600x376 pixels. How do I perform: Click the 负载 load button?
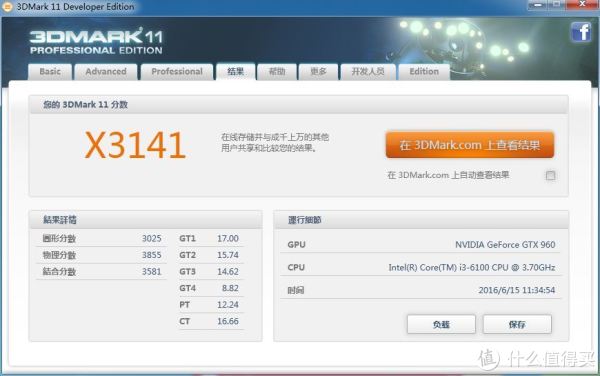coord(441,324)
